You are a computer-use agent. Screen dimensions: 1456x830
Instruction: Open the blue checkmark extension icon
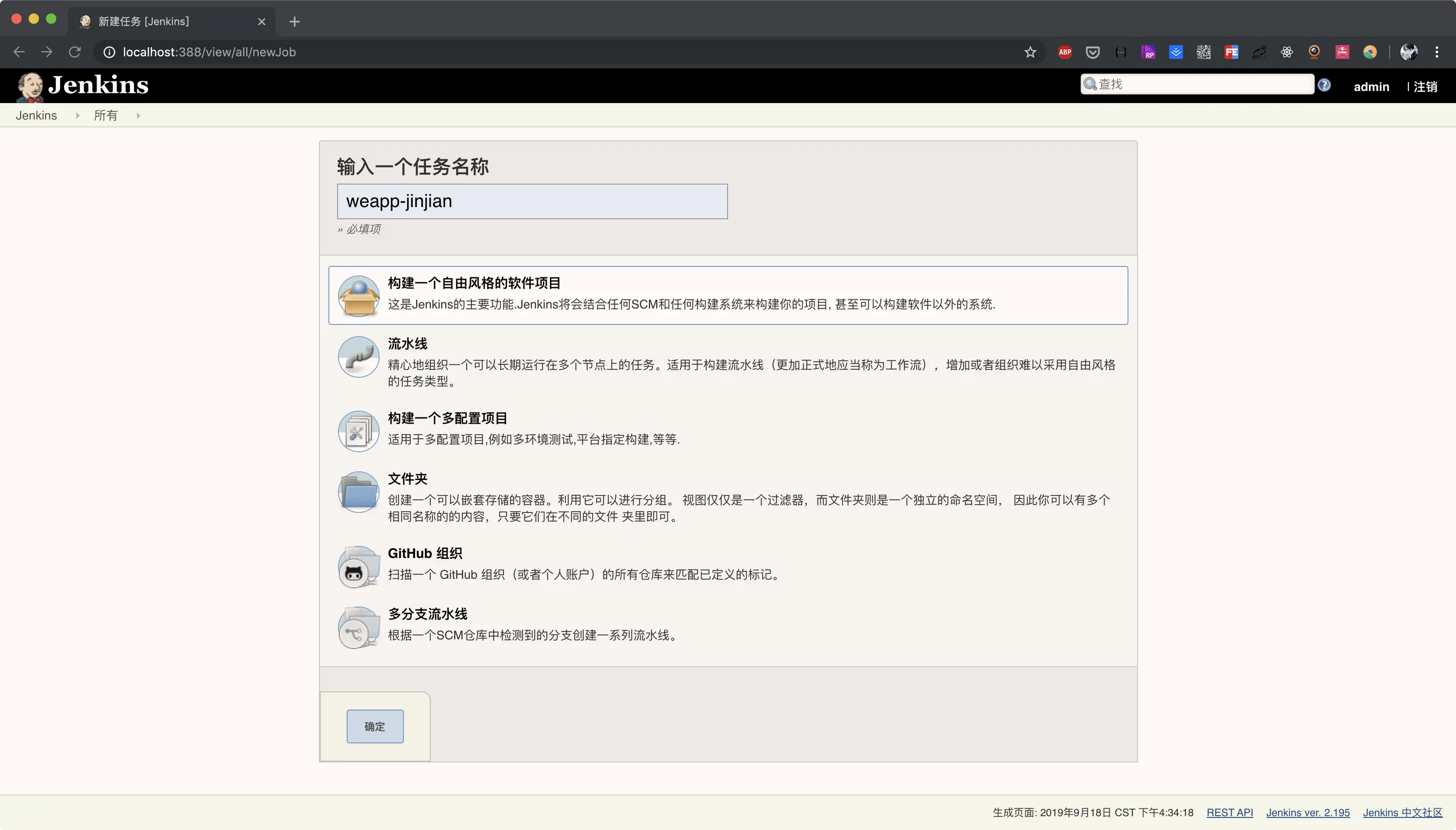(1175, 52)
